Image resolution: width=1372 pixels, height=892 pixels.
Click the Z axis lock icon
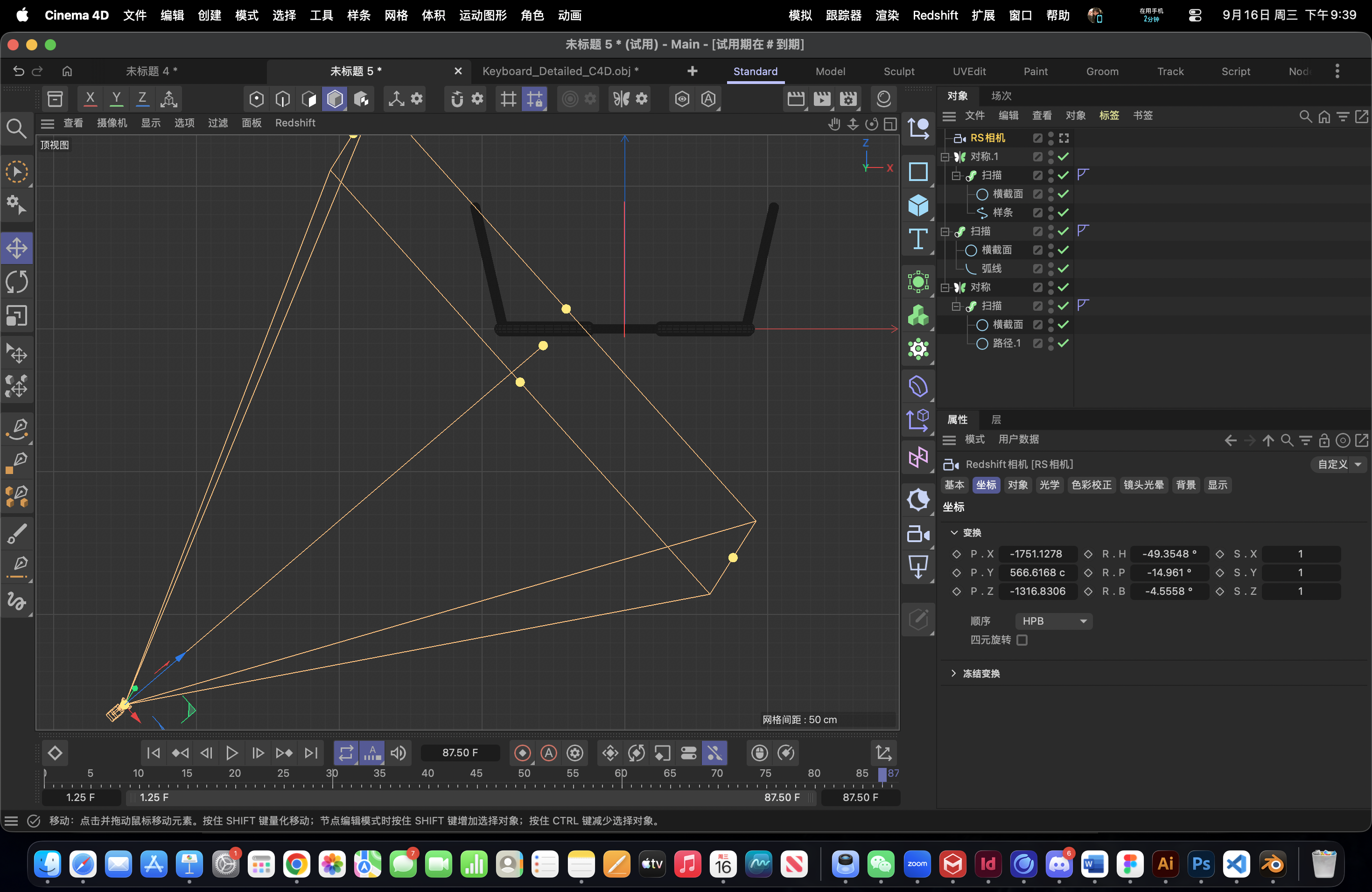142,99
